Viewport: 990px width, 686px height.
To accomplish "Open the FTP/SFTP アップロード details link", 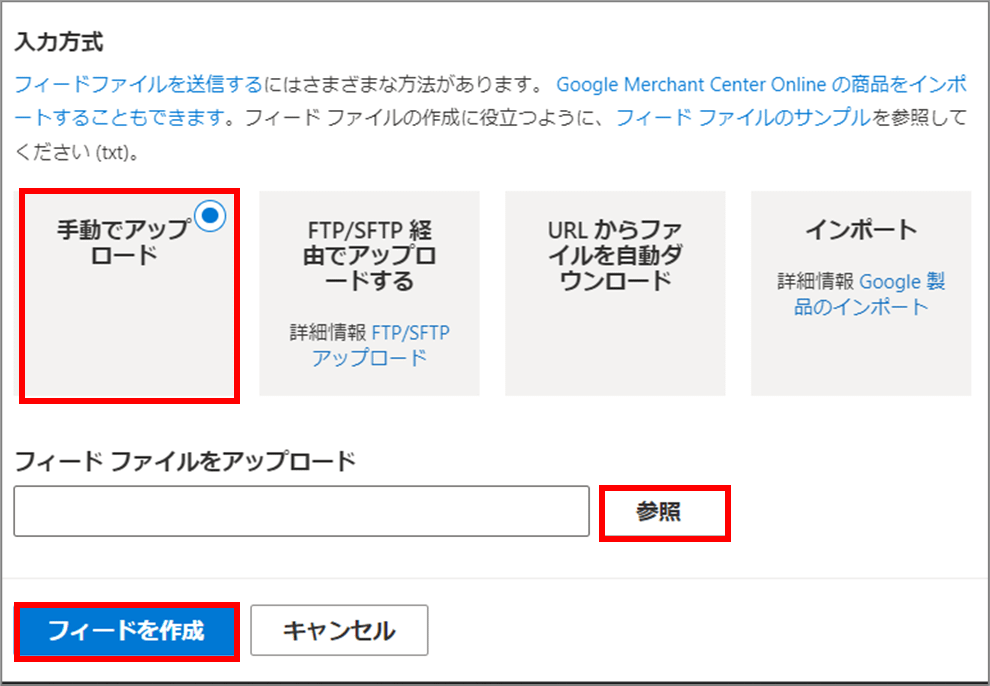I will tap(411, 332).
